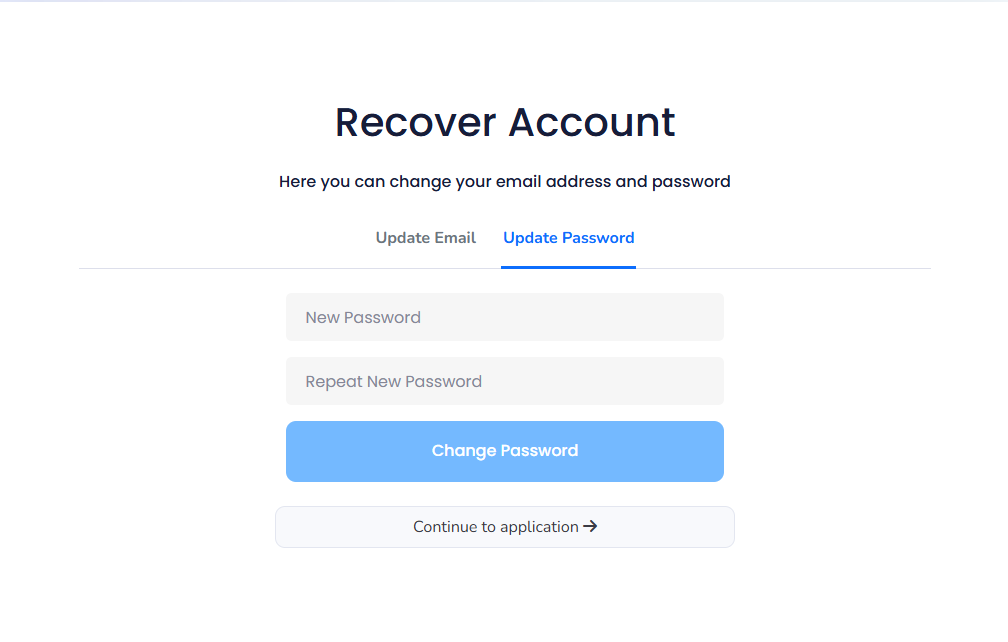Click the Continue to application button

click(x=505, y=527)
